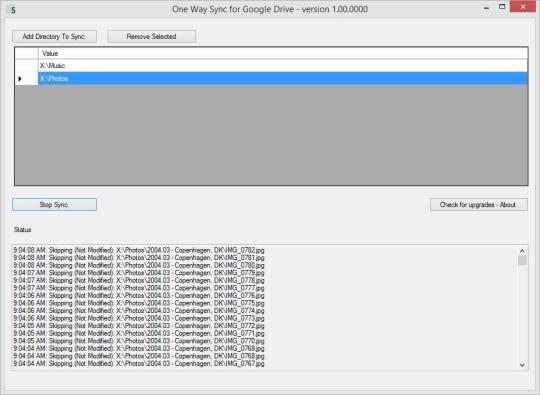The image size is (540, 395).
Task: Stop the running sync
Action: tap(54, 205)
